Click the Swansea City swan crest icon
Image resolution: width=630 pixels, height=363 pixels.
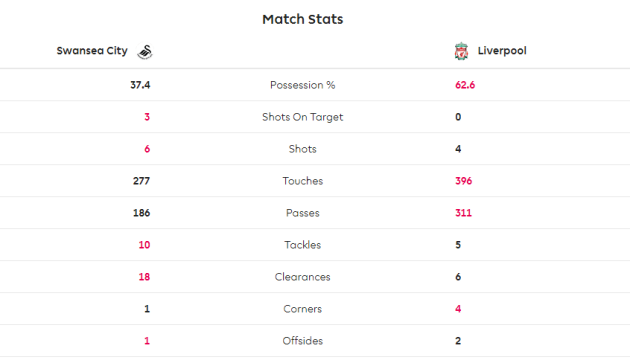(x=145, y=51)
